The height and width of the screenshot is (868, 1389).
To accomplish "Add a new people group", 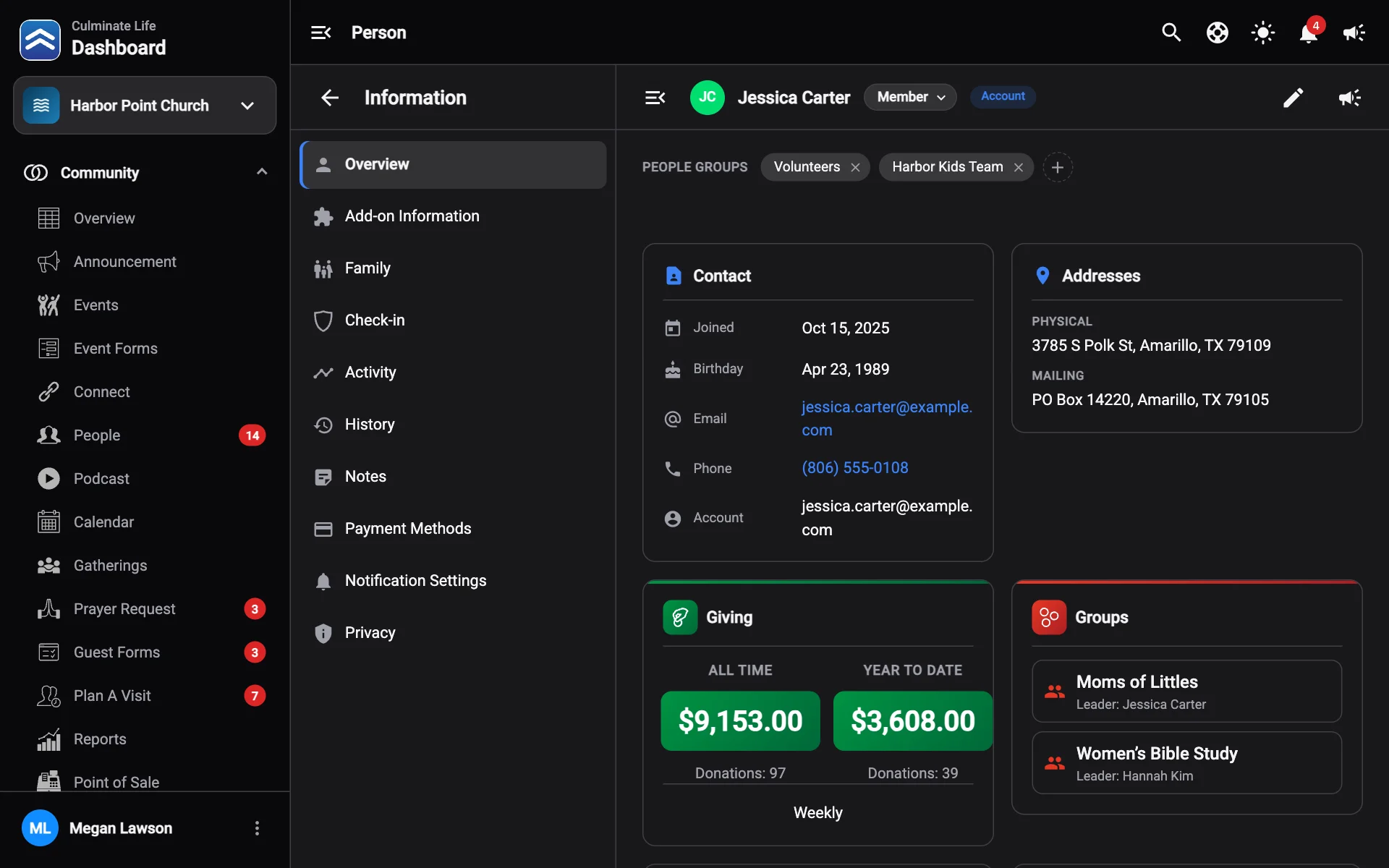I will click(1058, 167).
